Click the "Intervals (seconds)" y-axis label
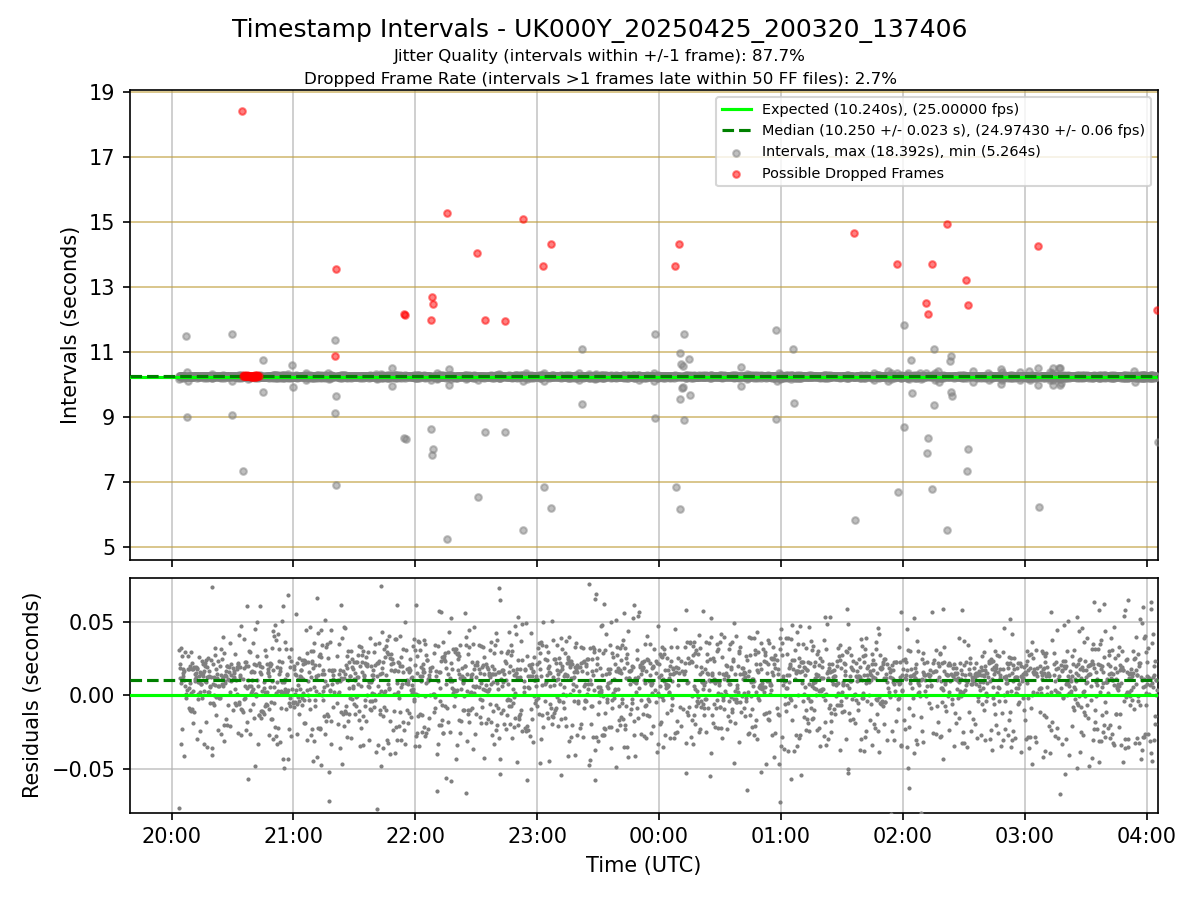1200x900 pixels. (x=70, y=325)
